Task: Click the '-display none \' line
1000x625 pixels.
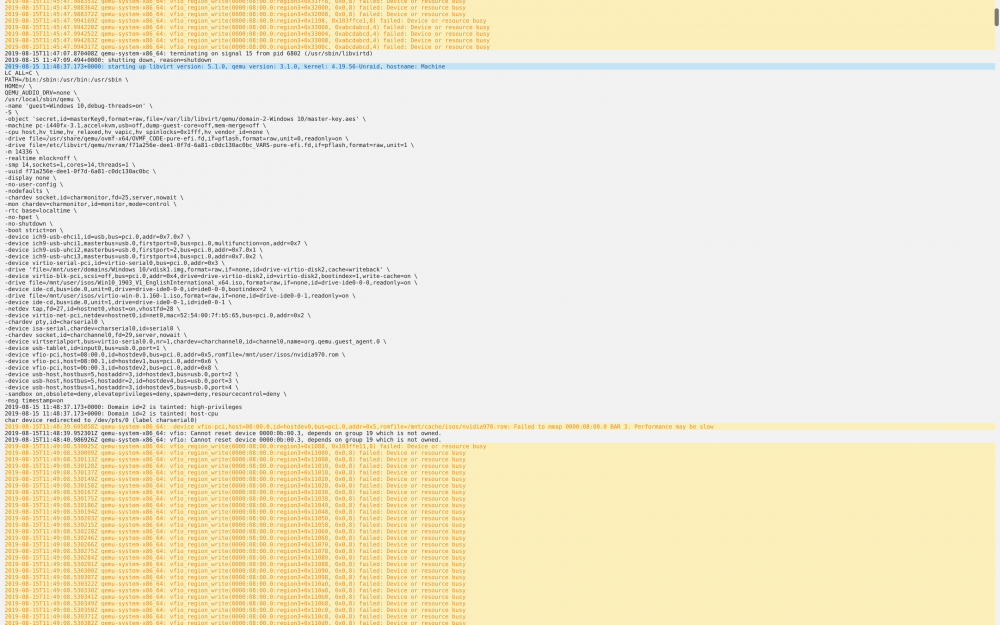Action: [31, 178]
